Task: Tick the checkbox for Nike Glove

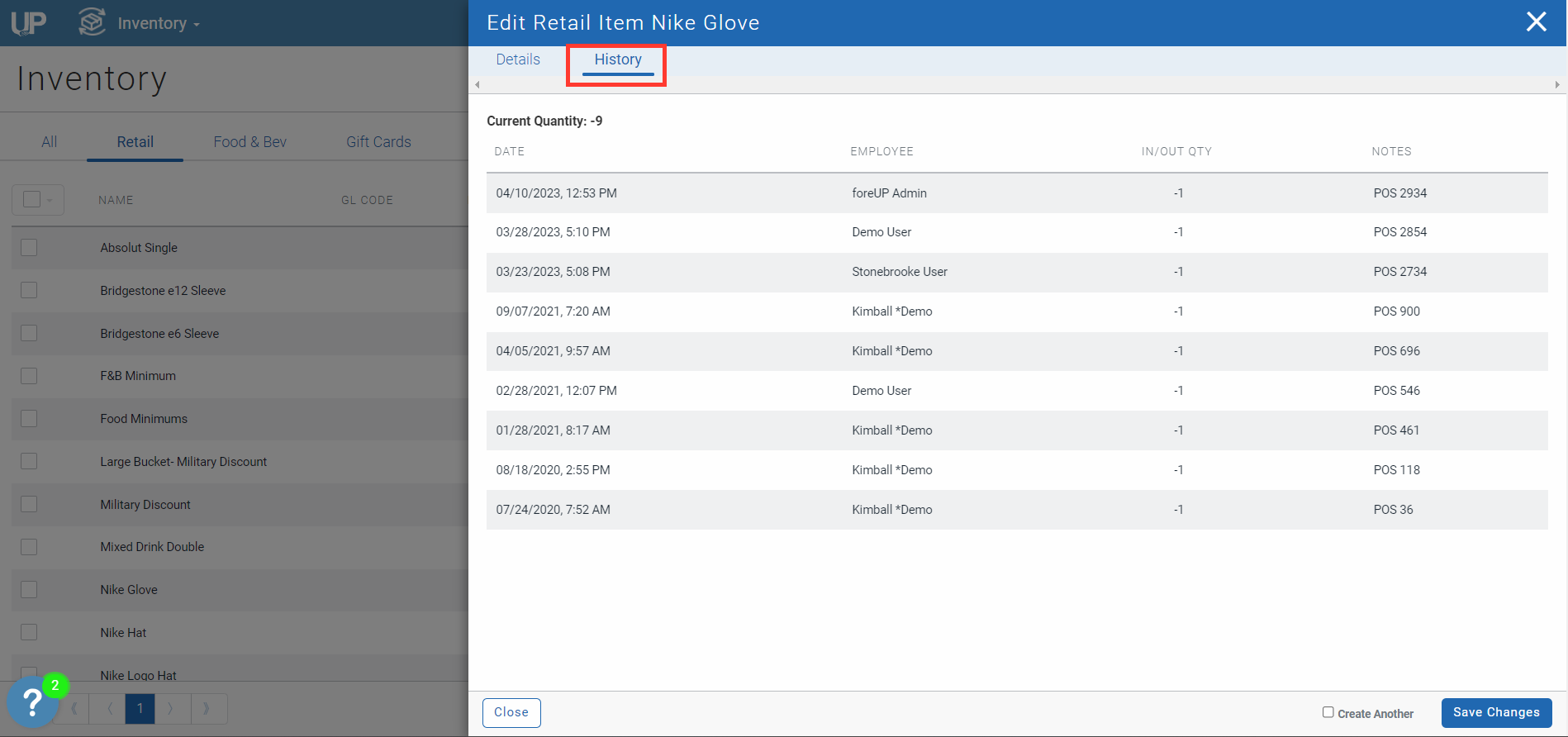Action: click(x=29, y=590)
